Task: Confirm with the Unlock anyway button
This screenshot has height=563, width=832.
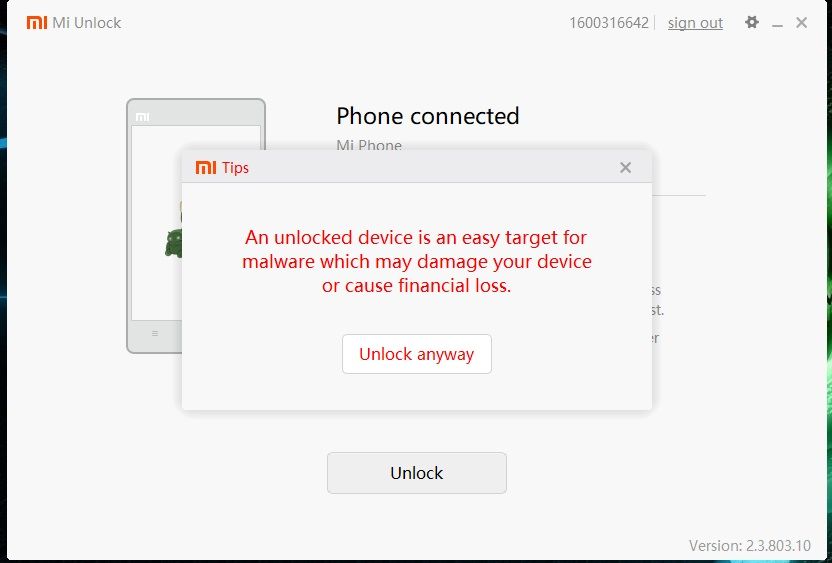Action: point(417,354)
